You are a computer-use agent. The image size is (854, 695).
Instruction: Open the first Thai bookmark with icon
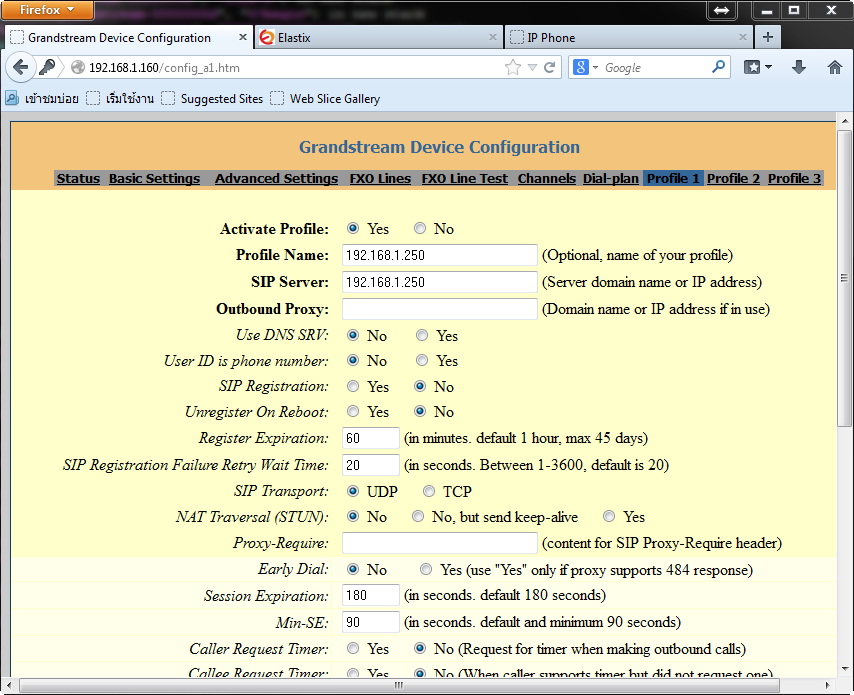[x=42, y=99]
